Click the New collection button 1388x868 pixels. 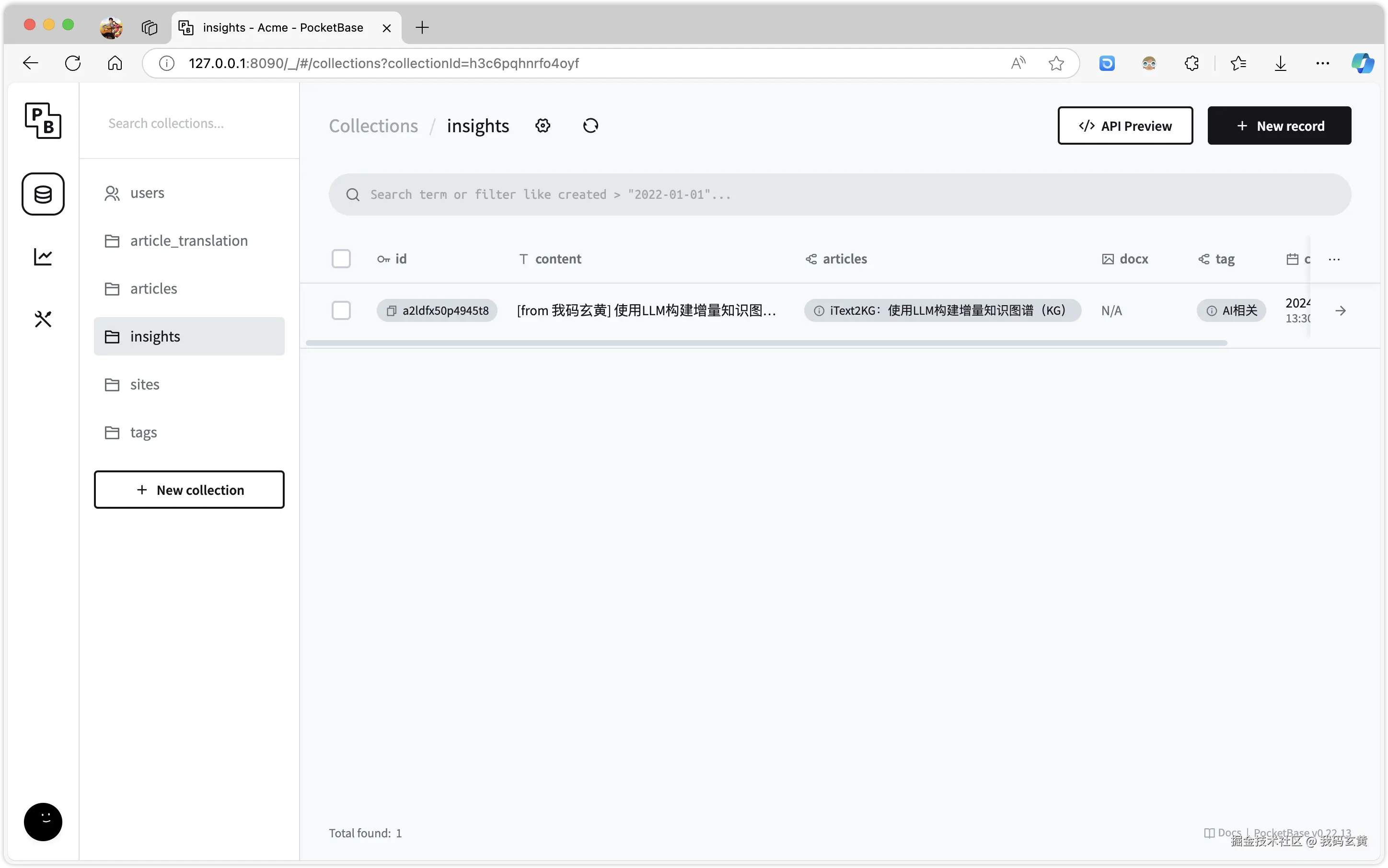pyautogui.click(x=189, y=490)
